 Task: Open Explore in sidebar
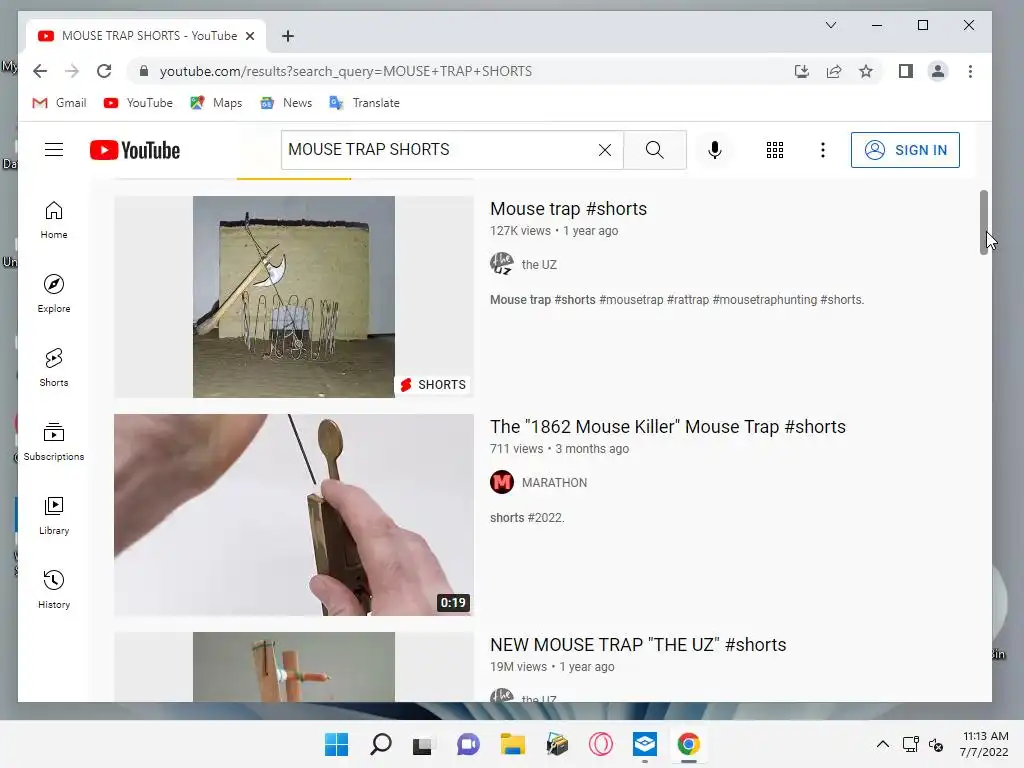coord(54,295)
